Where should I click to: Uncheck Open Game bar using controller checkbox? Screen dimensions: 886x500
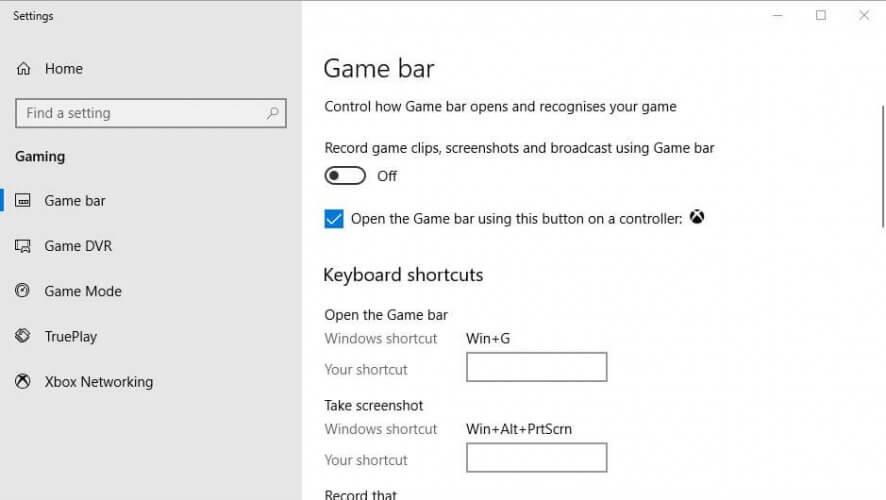[x=334, y=219]
